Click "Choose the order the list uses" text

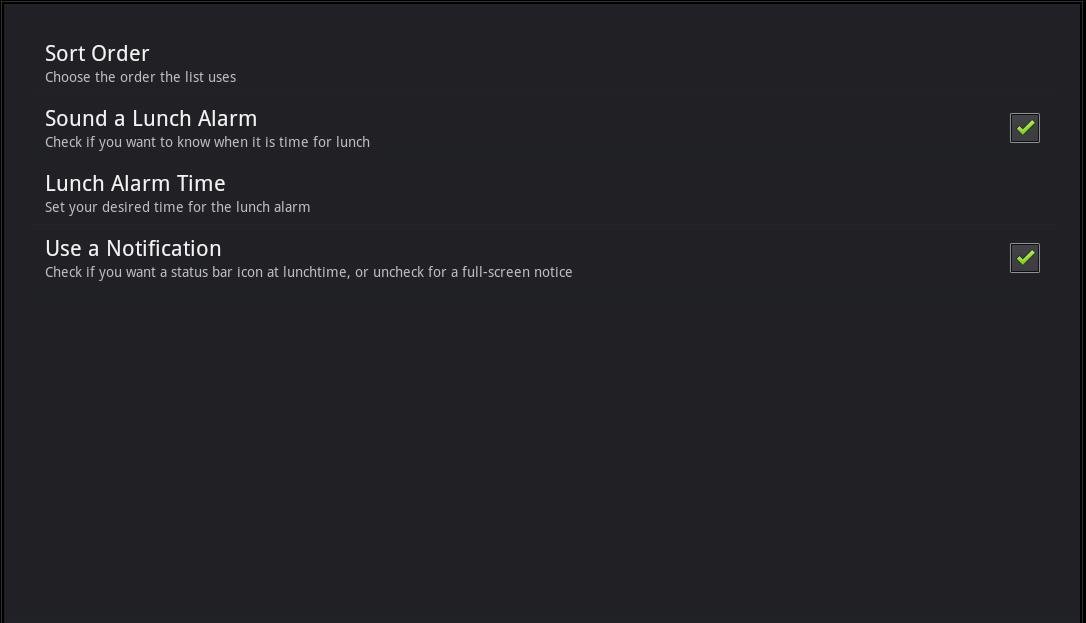[x=140, y=77]
